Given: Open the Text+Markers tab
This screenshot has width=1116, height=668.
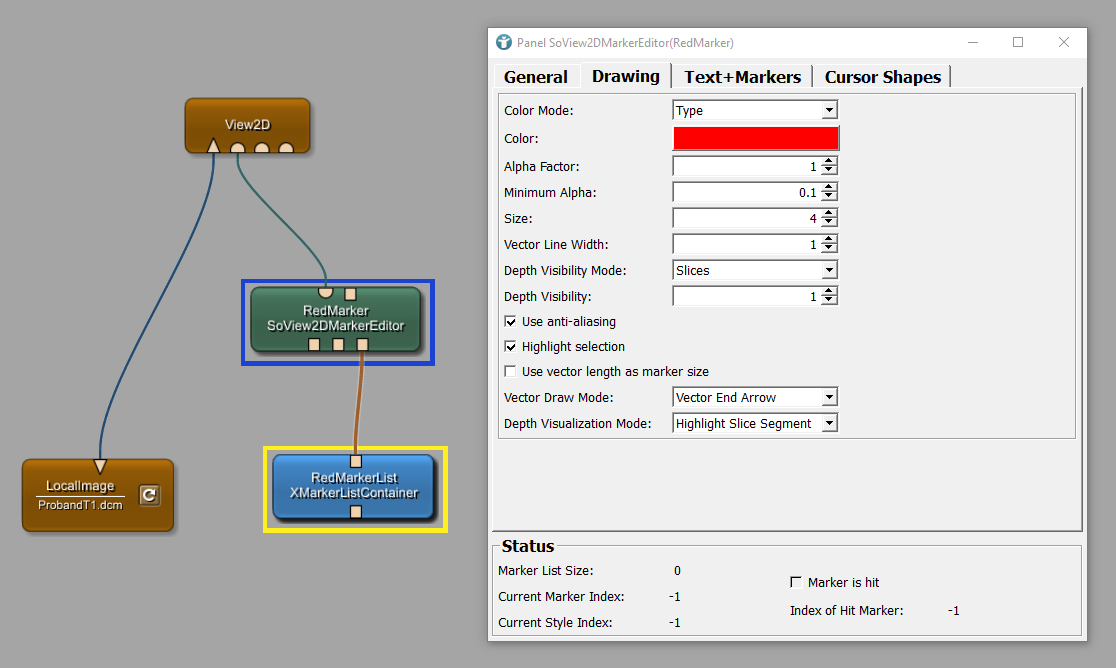Looking at the screenshot, I should pos(742,77).
